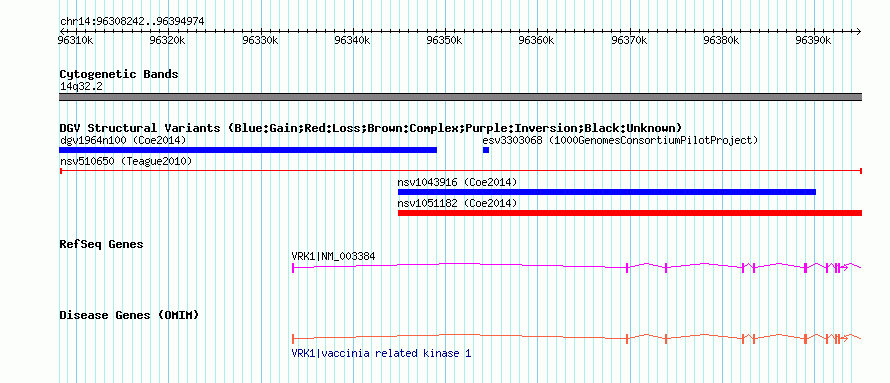Click the 96330k ruler tick label

[261, 41]
